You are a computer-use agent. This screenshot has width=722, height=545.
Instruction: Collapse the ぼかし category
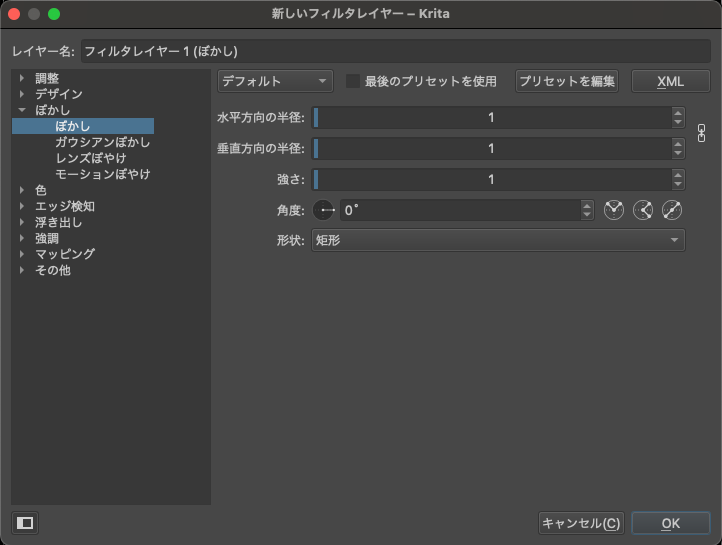[x=22, y=110]
